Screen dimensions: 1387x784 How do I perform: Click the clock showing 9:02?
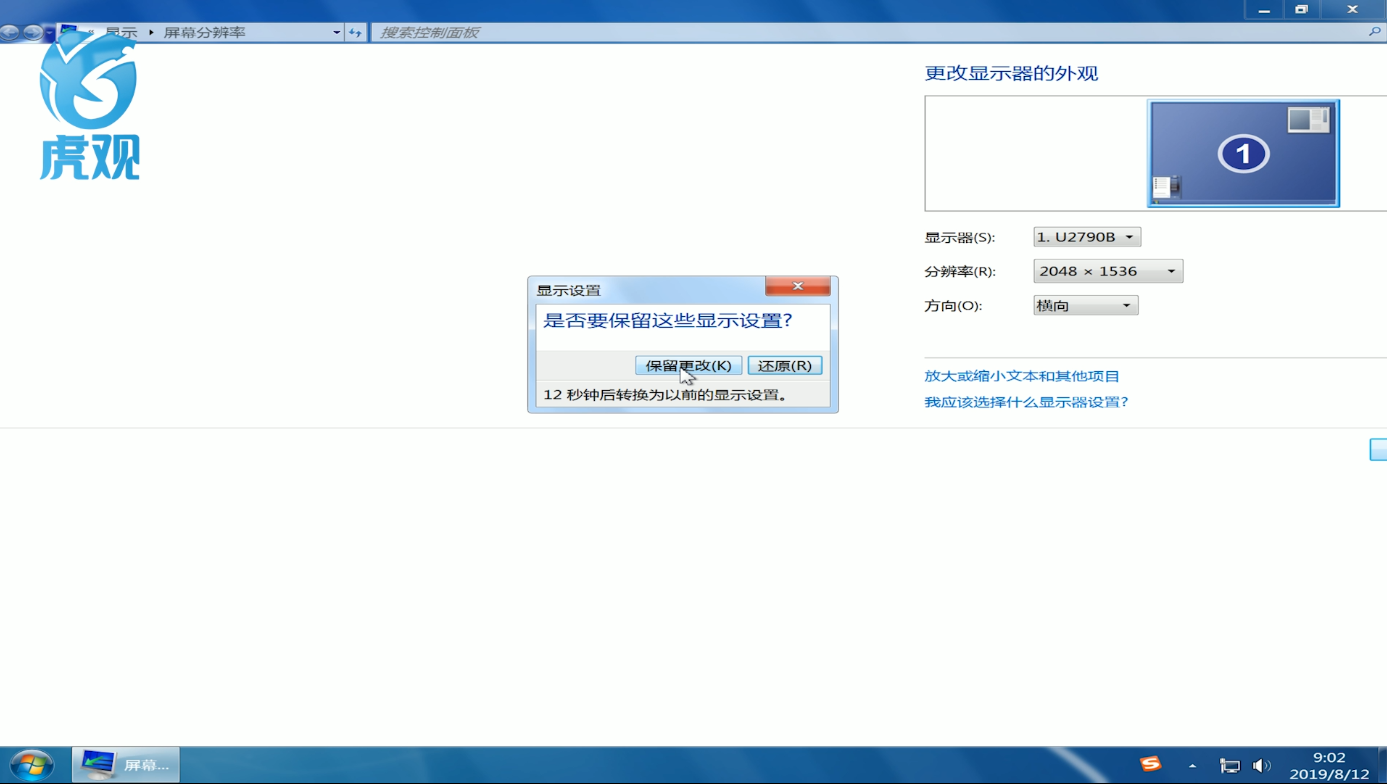click(1329, 765)
